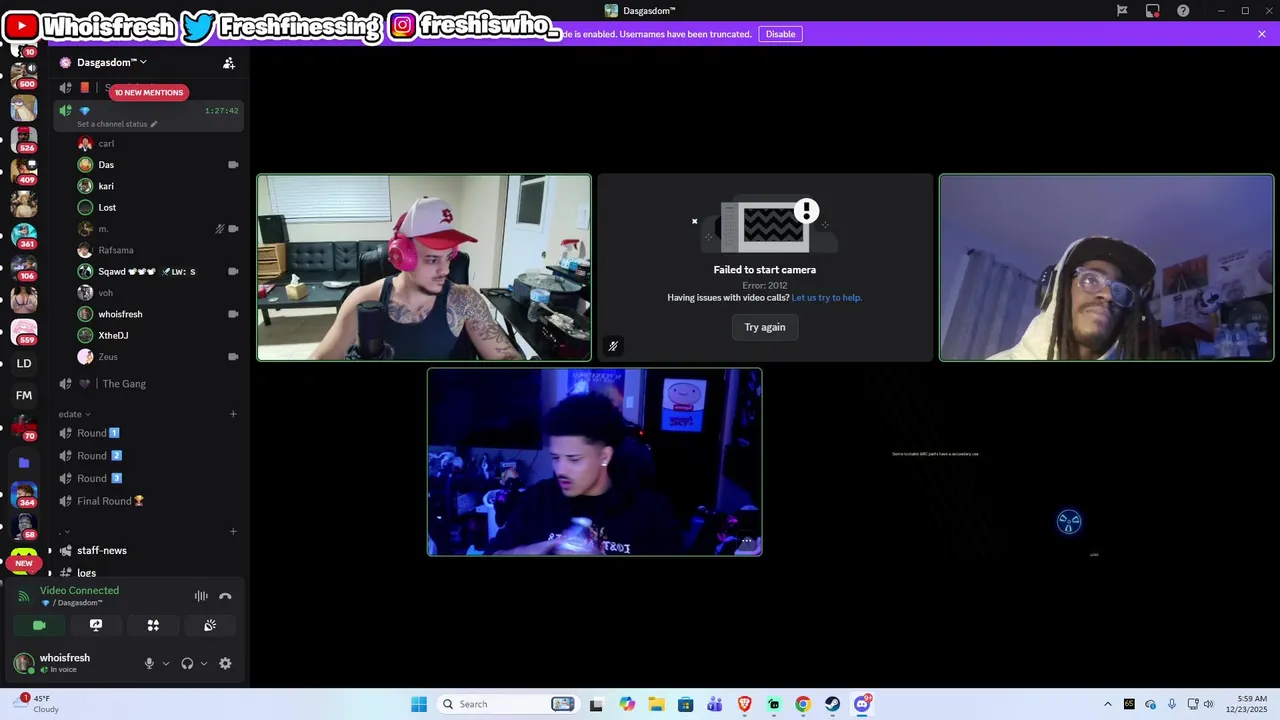
Task: Open the LD server in the server list
Action: (x=24, y=363)
